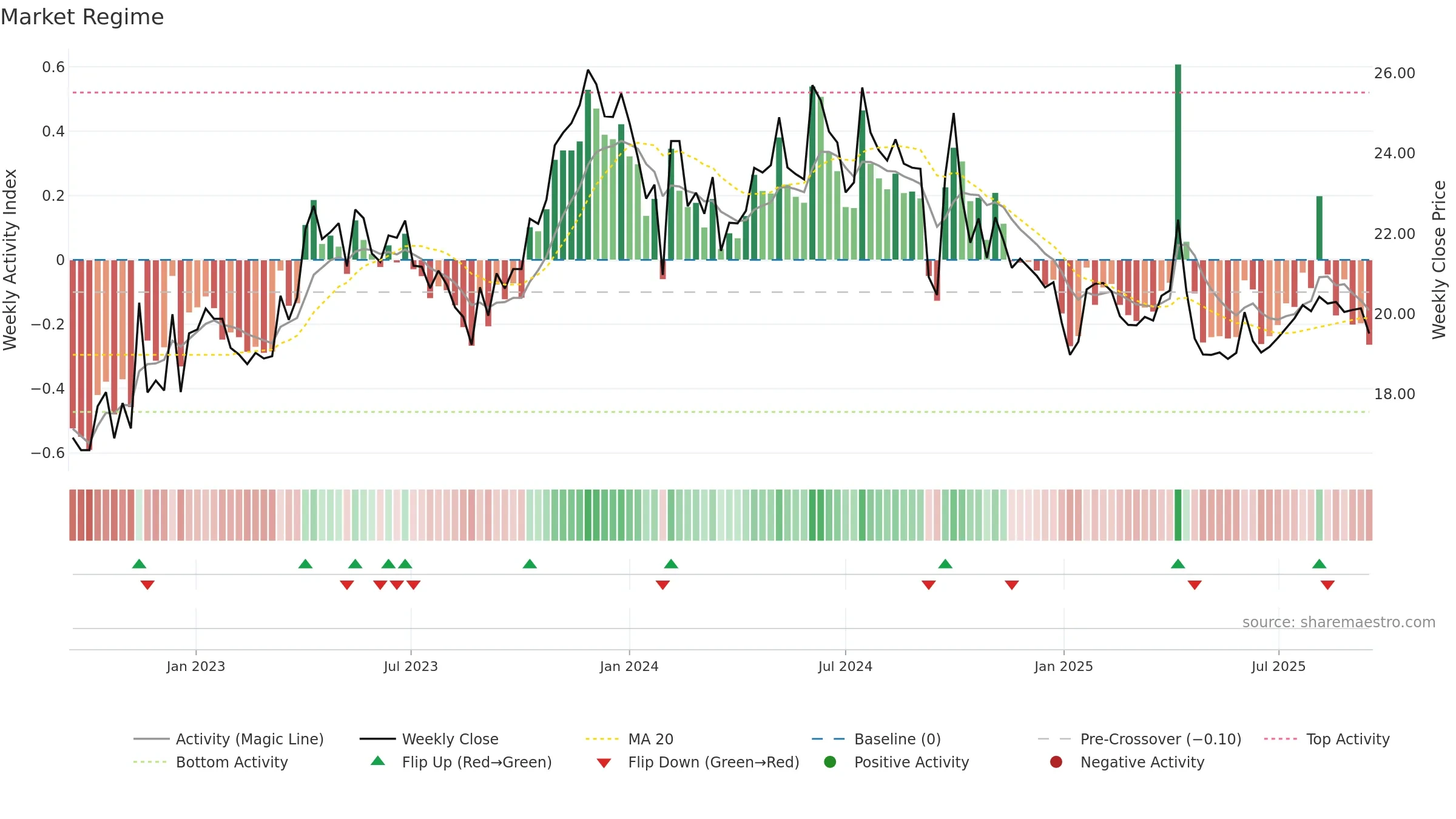Toggle the Pre-Crossover (−0.10) legend entry
The height and width of the screenshot is (819, 1456).
1139,739
